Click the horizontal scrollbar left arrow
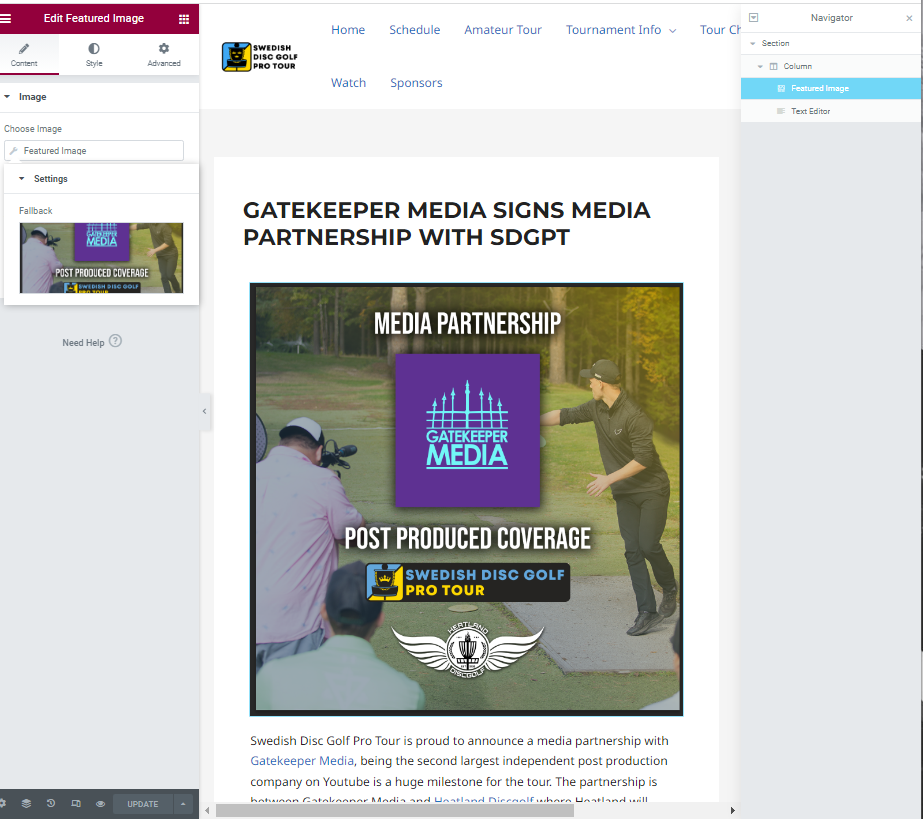 [207, 810]
